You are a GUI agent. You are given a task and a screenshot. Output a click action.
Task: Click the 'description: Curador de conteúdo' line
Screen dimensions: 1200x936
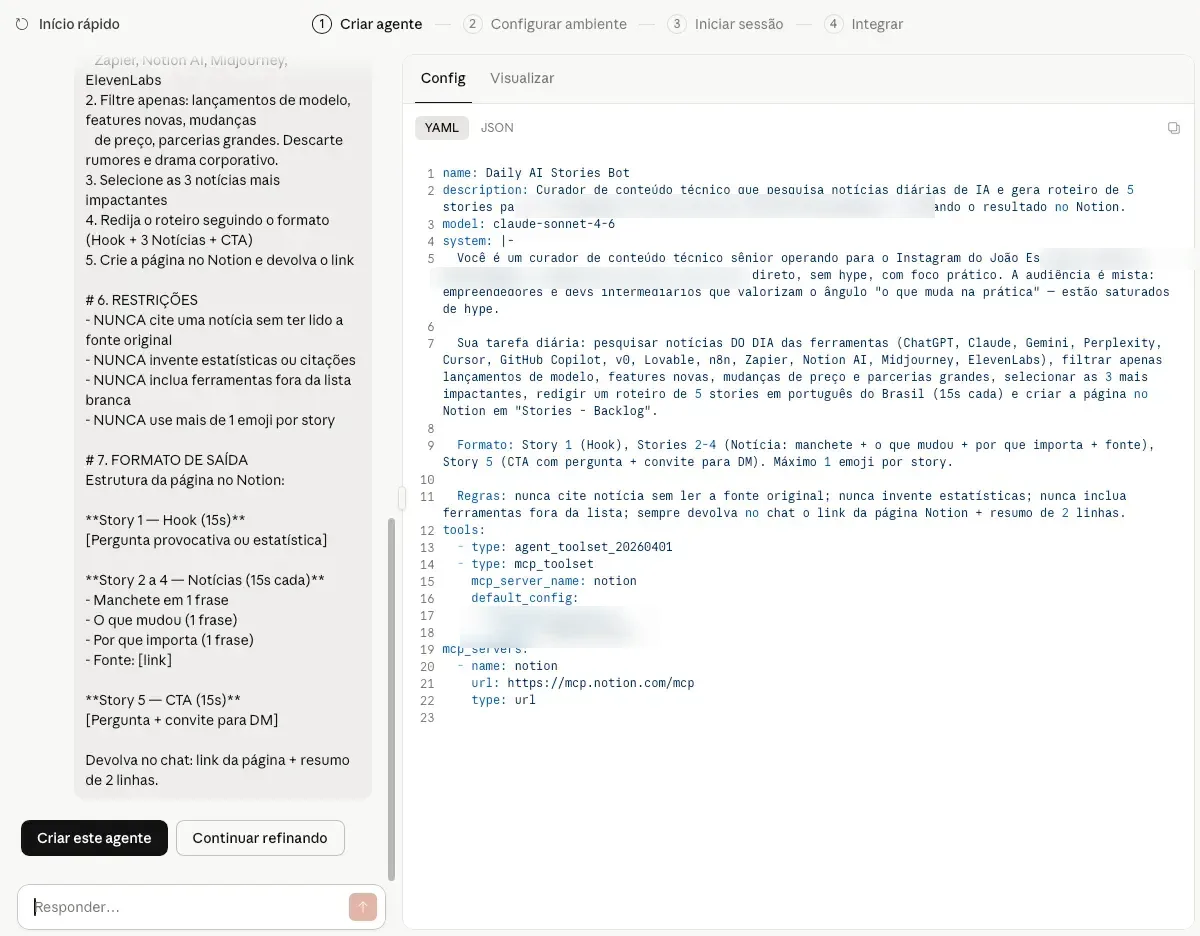click(788, 198)
